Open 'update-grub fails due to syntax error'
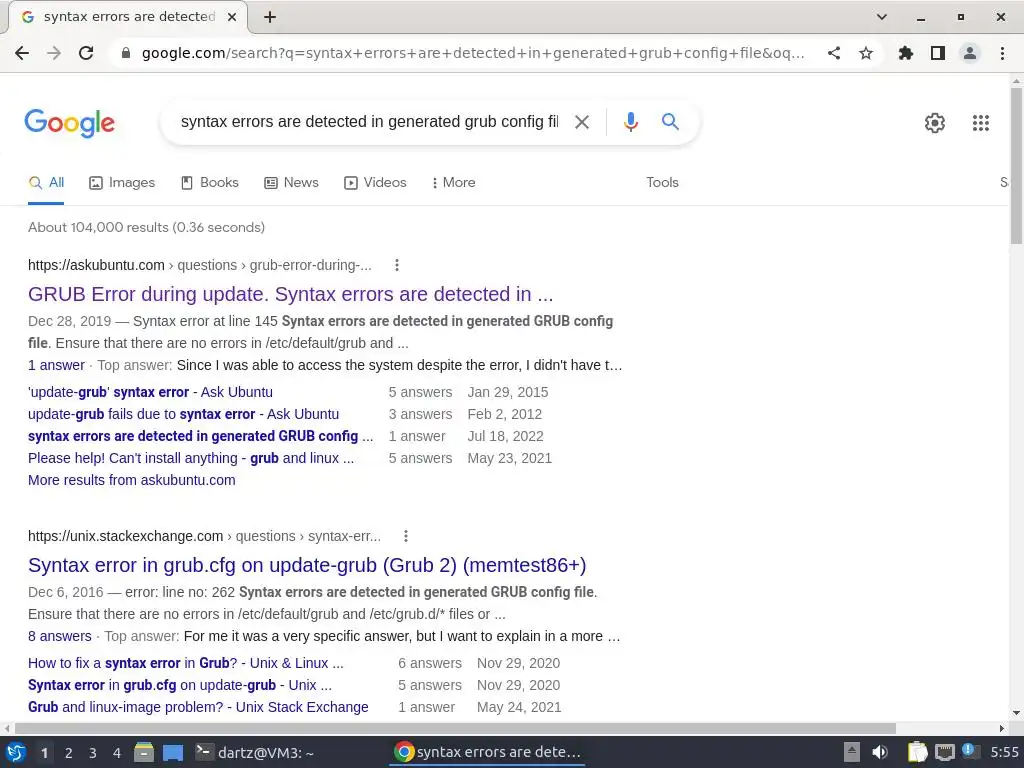This screenshot has height=768, width=1024. click(184, 415)
